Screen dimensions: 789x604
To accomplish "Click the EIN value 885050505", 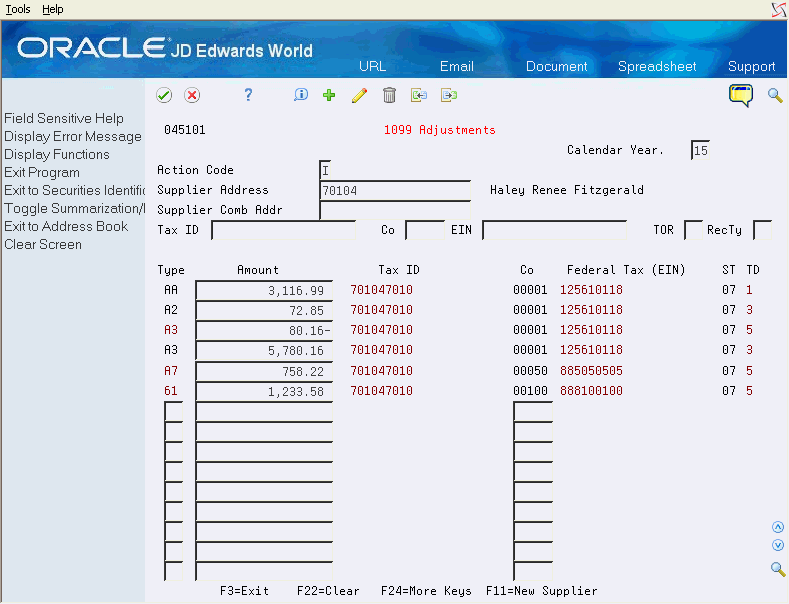I will tap(591, 371).
